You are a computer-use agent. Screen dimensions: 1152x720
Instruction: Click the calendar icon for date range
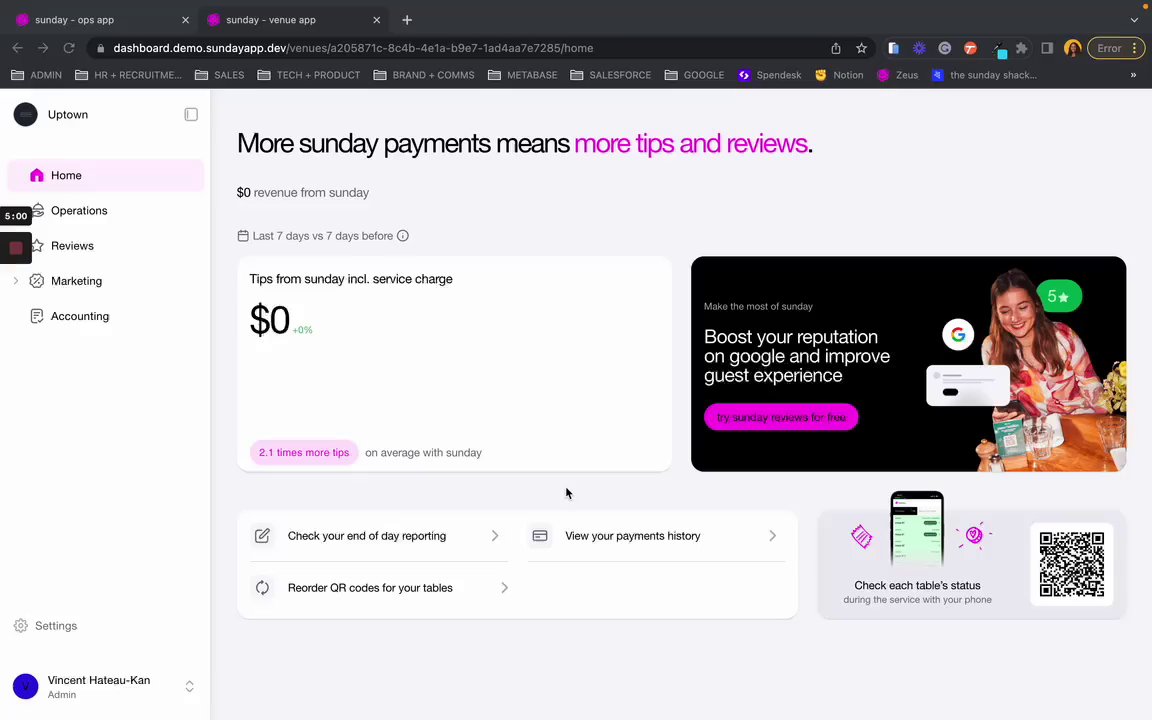click(243, 236)
